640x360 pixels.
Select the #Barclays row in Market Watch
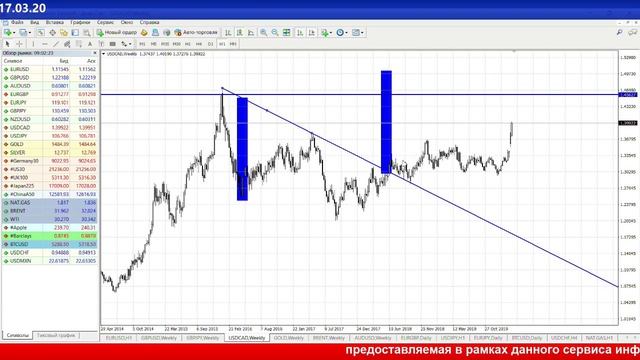pyautogui.click(x=50, y=236)
